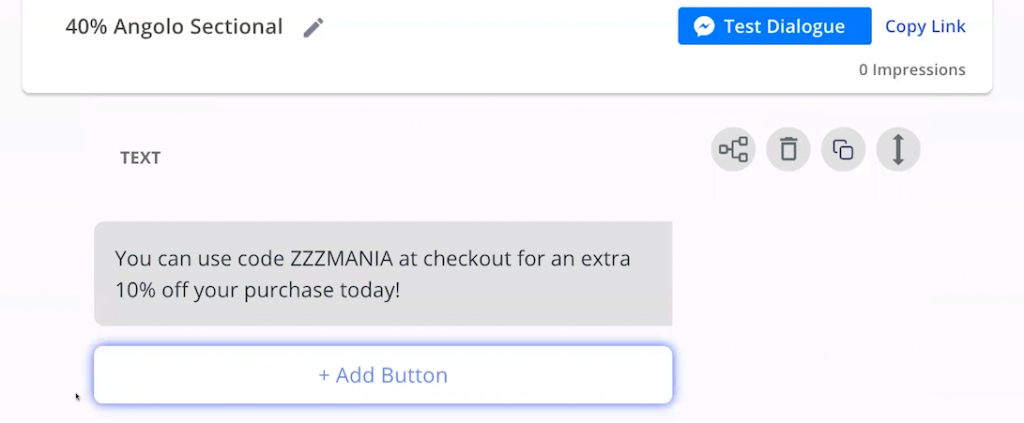Click the pencil icon to rename dialogue
The width and height of the screenshot is (1024, 423).
point(314,28)
